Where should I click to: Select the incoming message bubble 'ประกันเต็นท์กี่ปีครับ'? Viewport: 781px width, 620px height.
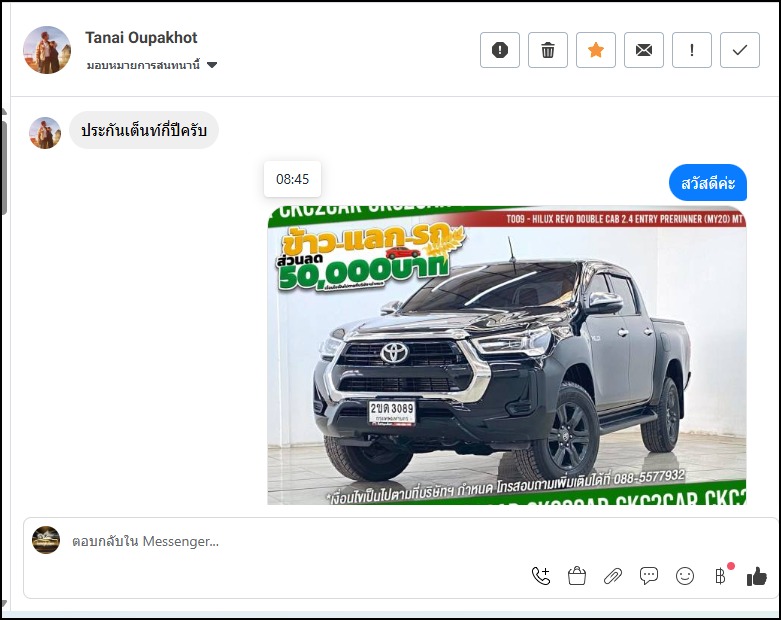point(144,130)
